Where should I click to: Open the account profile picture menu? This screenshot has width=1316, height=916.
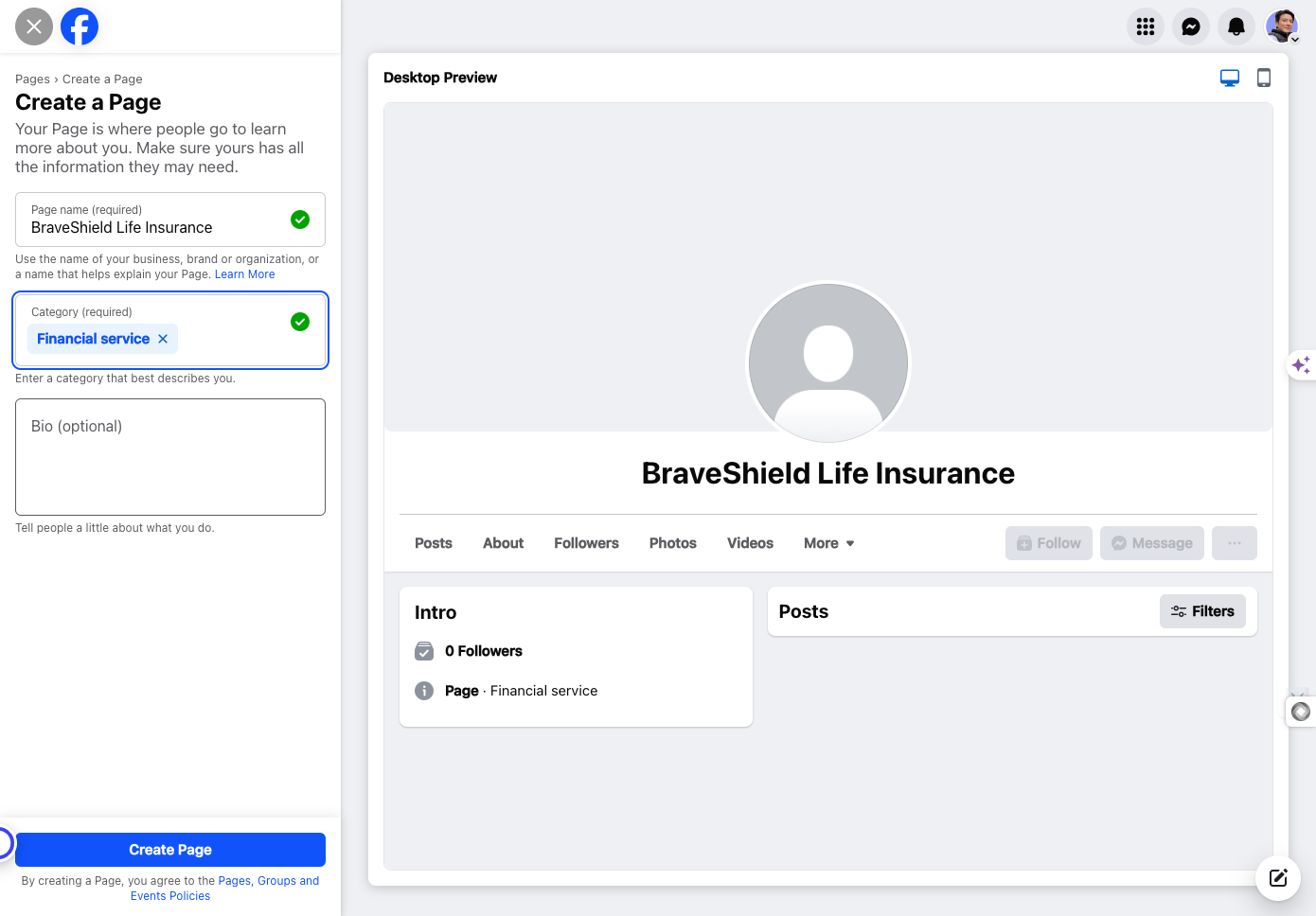pyautogui.click(x=1282, y=26)
